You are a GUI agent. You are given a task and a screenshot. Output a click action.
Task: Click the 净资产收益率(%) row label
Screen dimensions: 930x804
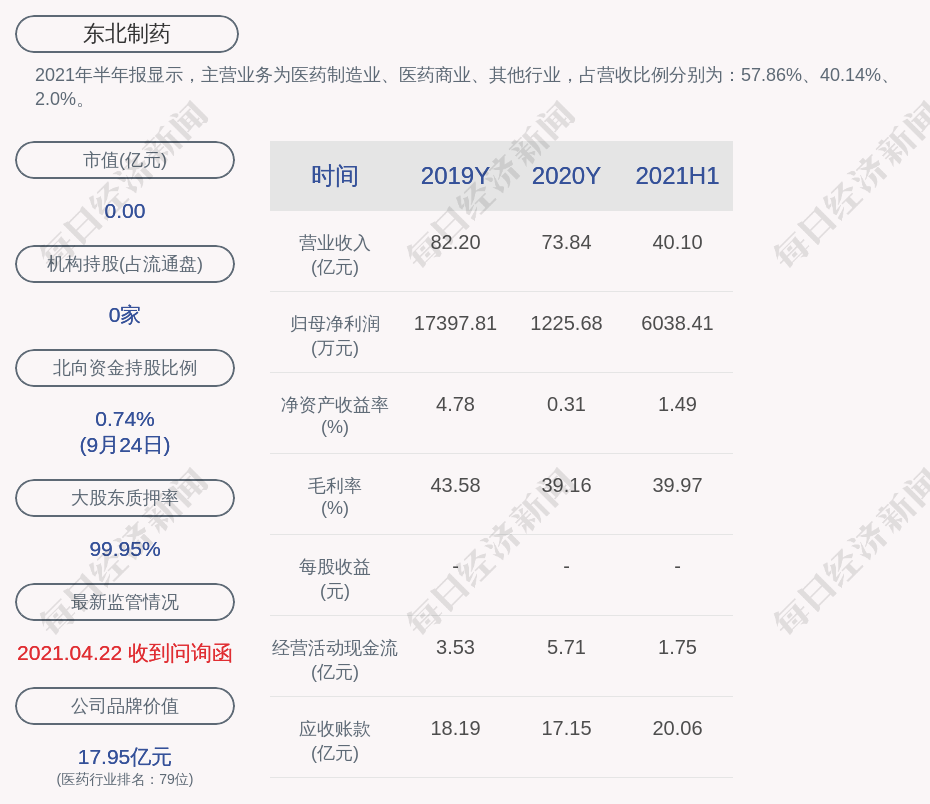point(335,416)
